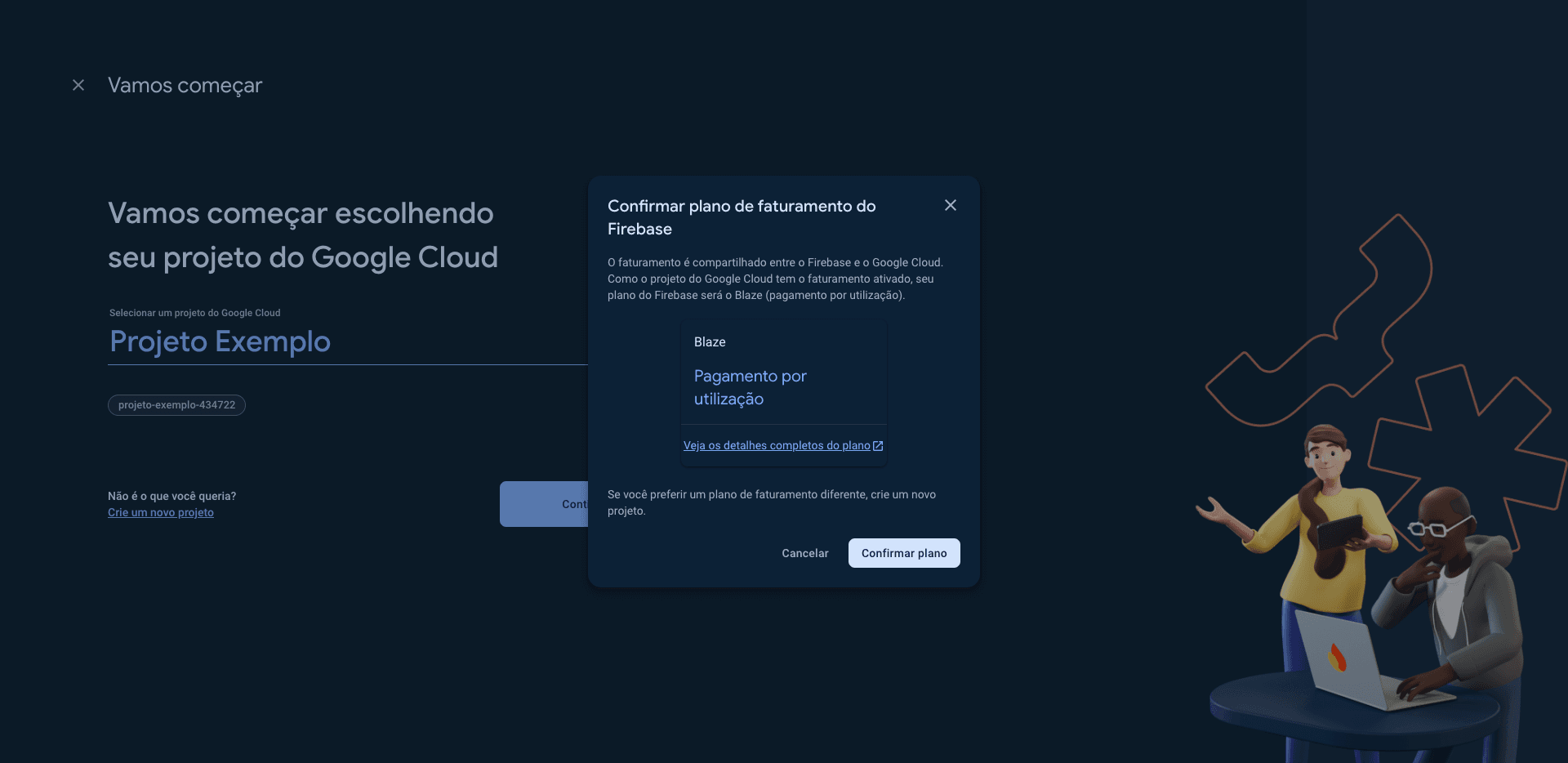Click Cancelar in the dialog

click(x=804, y=553)
